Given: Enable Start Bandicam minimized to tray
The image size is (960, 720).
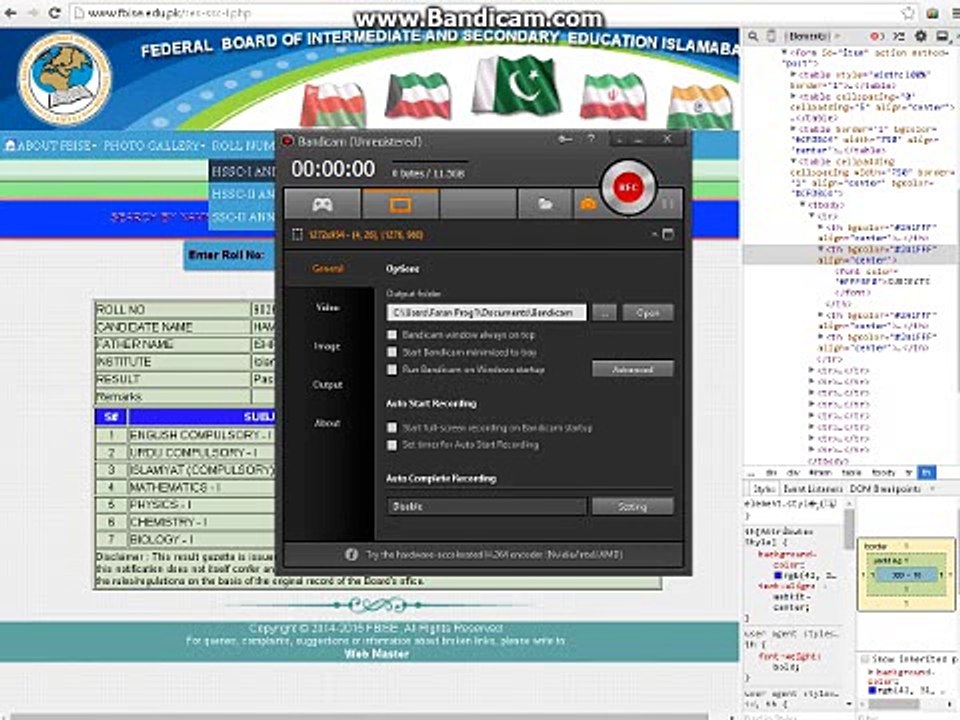Looking at the screenshot, I should tap(392, 353).
